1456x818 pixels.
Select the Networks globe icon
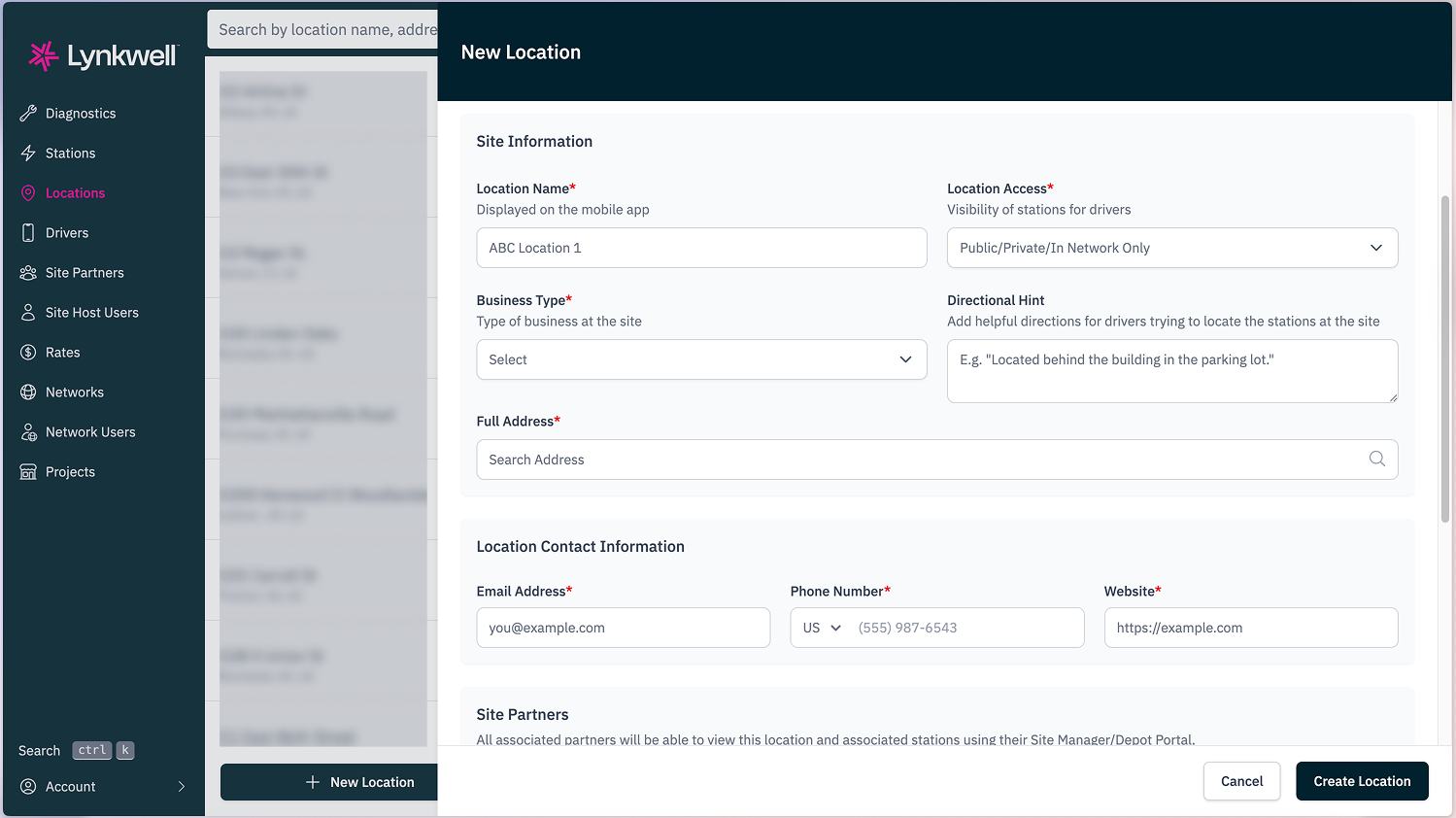[x=28, y=392]
